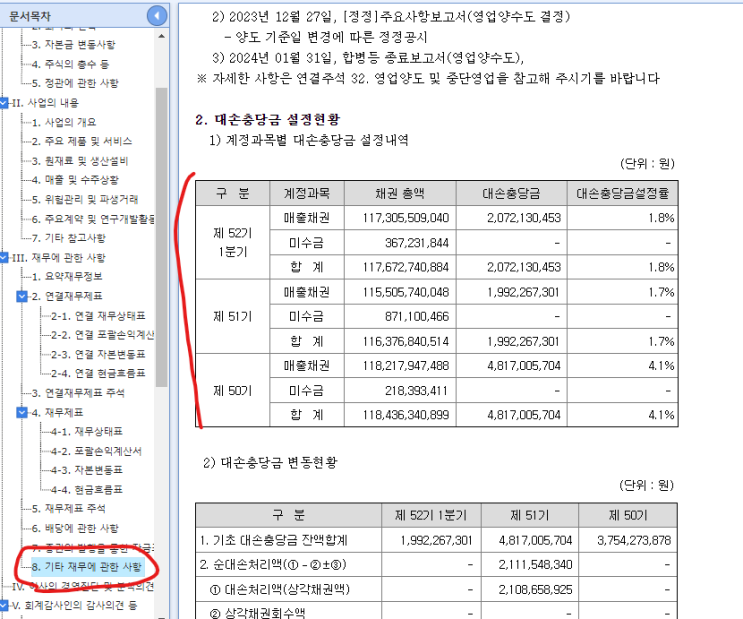The height and width of the screenshot is (619, 743).
Task: Click the ① 대손처리액(상각채권액) row label
Action: (280, 590)
